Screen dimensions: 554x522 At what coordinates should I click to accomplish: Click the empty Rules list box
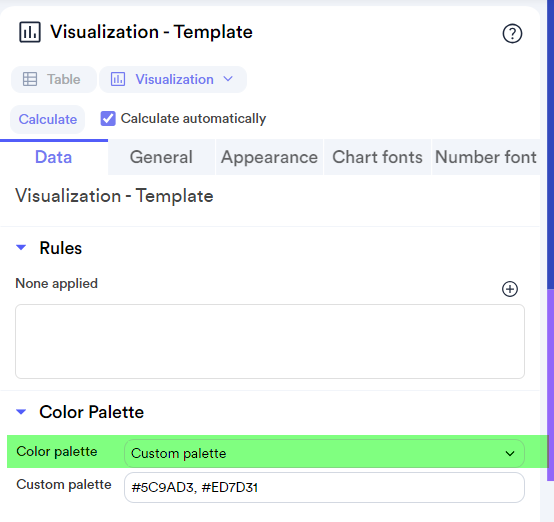point(270,341)
